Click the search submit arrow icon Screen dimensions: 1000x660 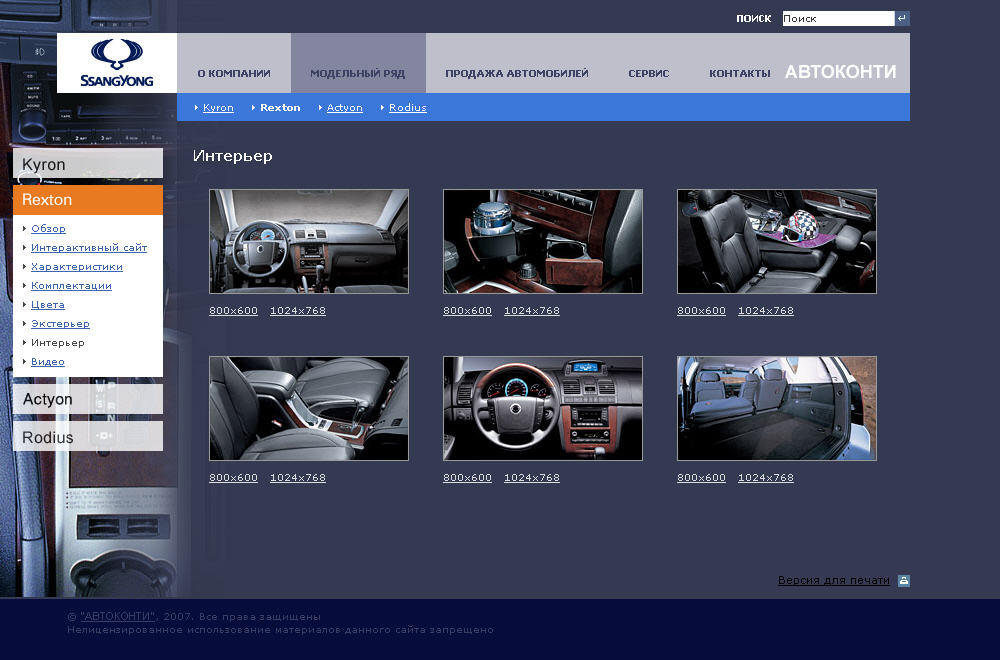[x=902, y=18]
